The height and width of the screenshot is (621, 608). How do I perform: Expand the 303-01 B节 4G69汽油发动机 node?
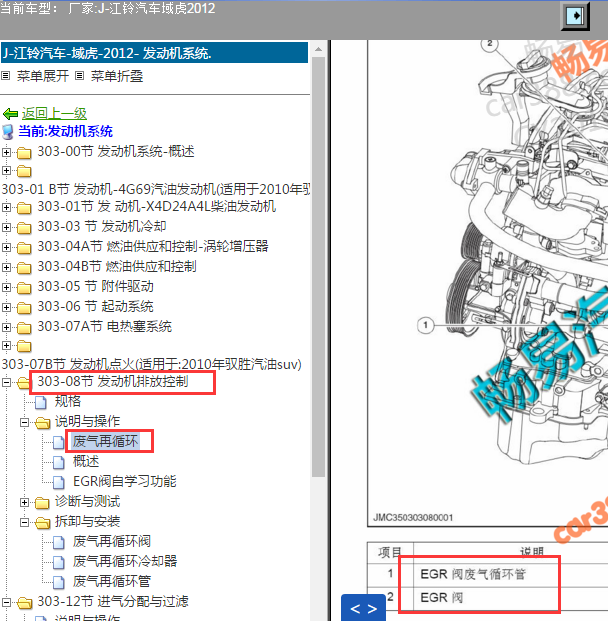6,171
